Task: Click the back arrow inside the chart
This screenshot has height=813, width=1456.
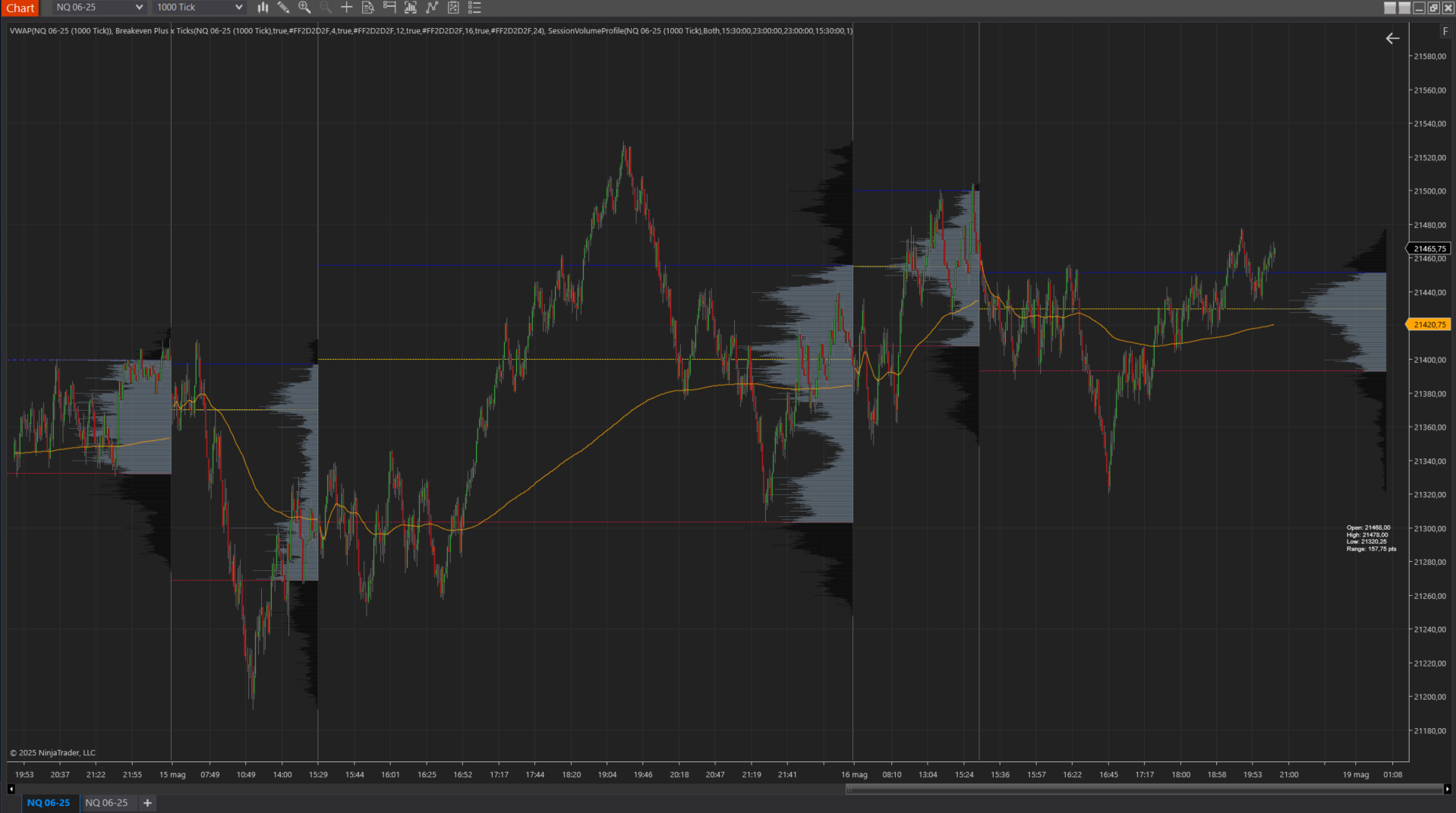Action: (x=1392, y=38)
